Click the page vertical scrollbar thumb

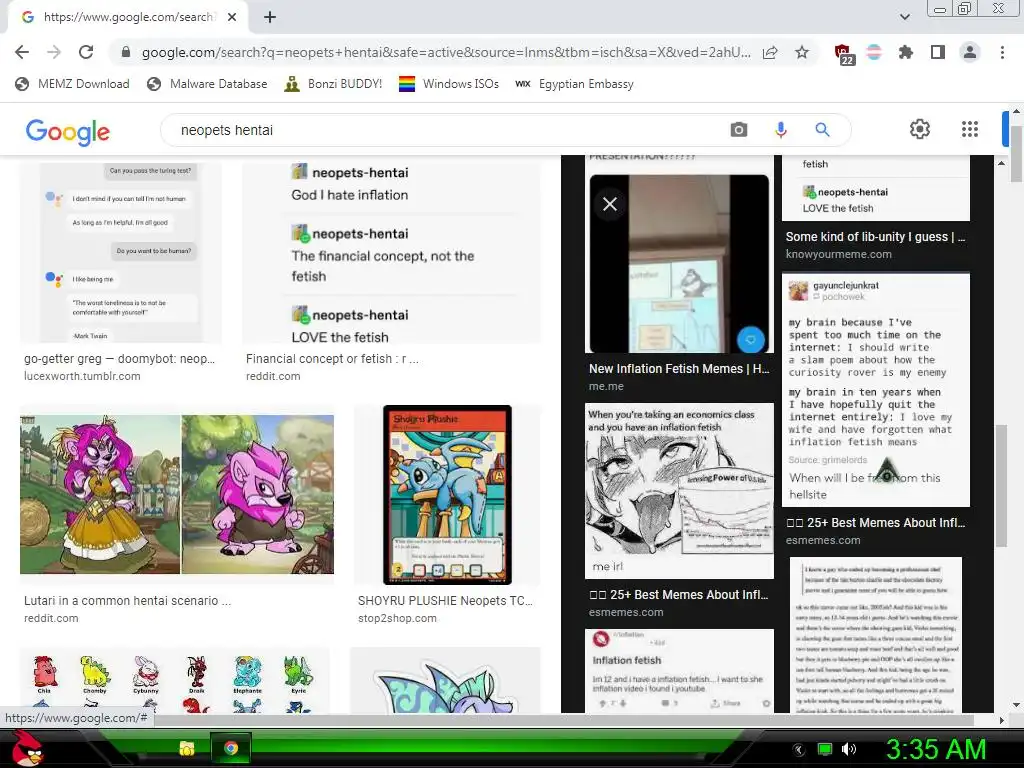pyautogui.click(x=1017, y=155)
